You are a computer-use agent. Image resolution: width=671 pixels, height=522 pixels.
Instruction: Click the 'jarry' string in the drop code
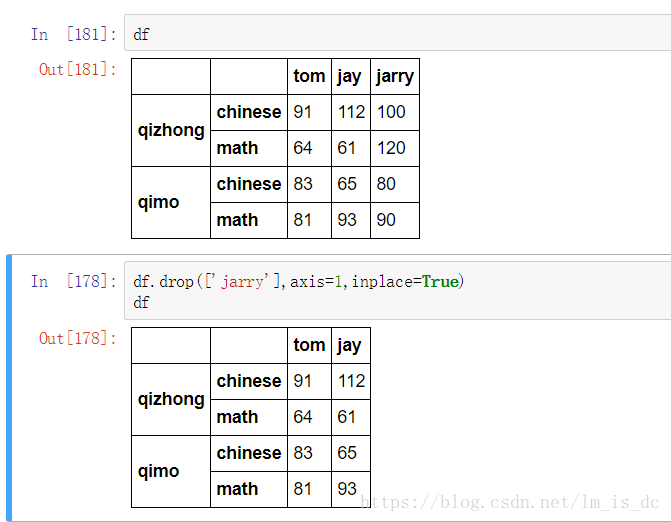[242, 282]
